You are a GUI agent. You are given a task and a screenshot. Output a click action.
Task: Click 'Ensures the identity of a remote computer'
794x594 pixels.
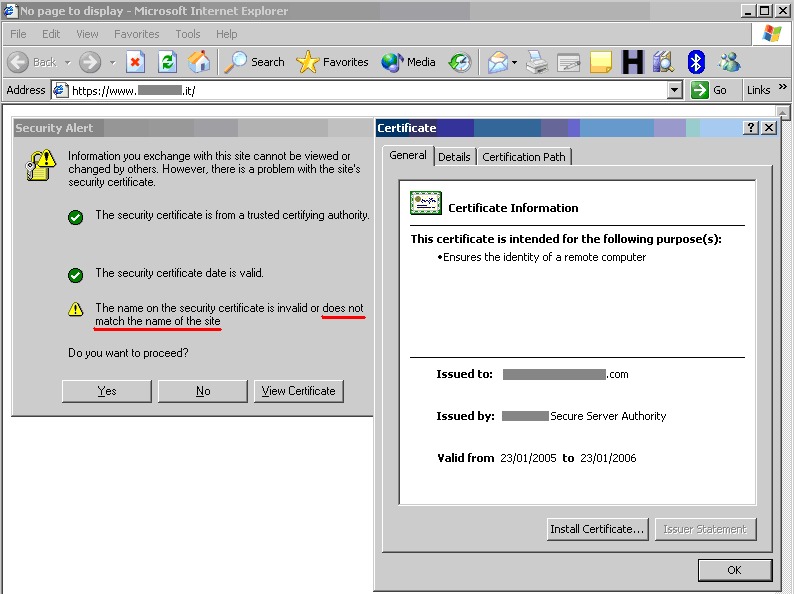[x=544, y=257]
